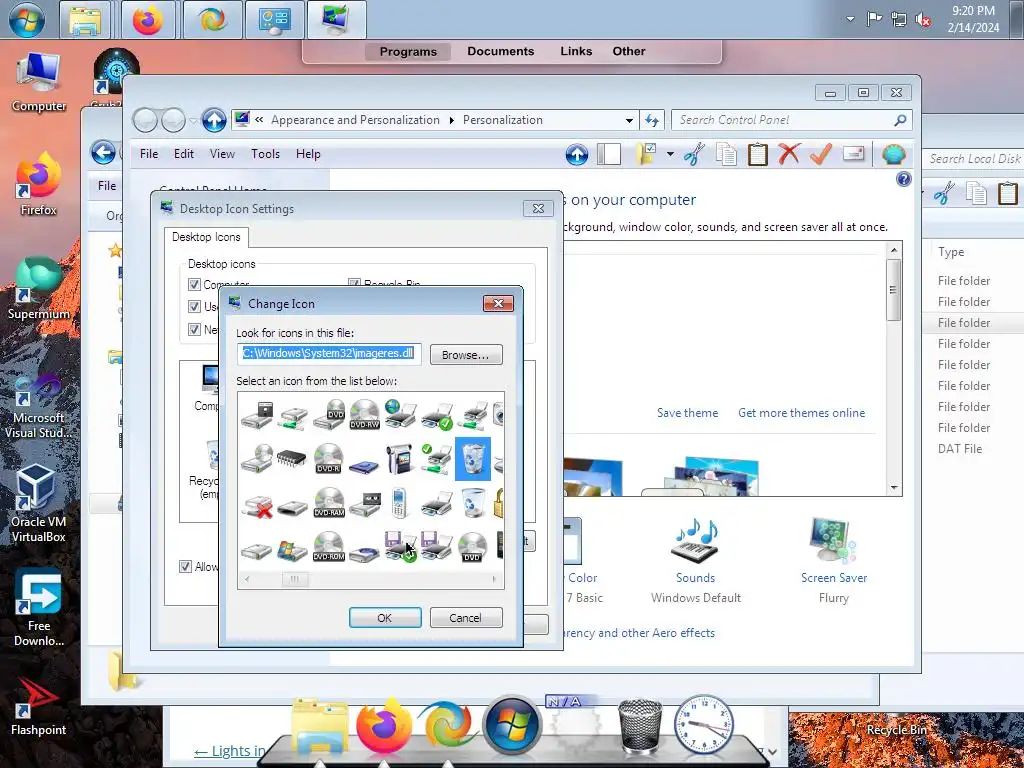Image resolution: width=1024 pixels, height=768 pixels.
Task: Toggle the 'Allow' checkbox in Desktop Icon Settings
Action: tap(185, 566)
